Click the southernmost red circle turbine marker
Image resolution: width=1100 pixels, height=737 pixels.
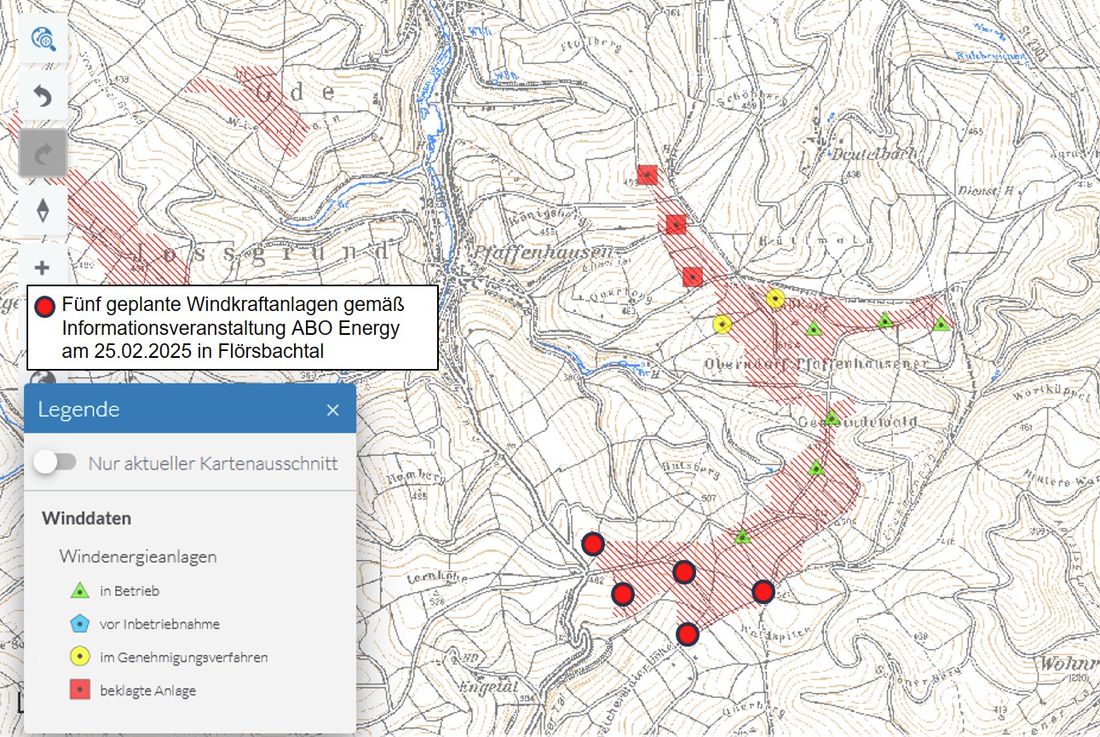coord(688,634)
